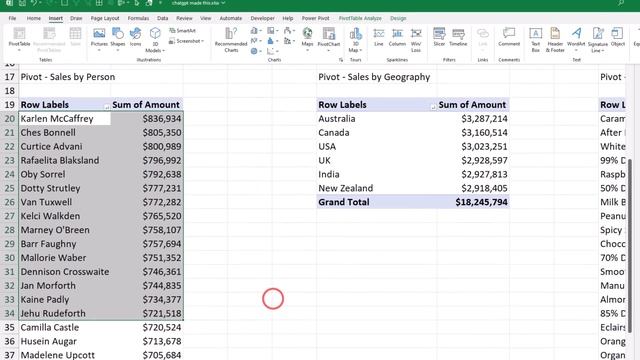Open the search magnifier in title bar

(x=621, y=3)
